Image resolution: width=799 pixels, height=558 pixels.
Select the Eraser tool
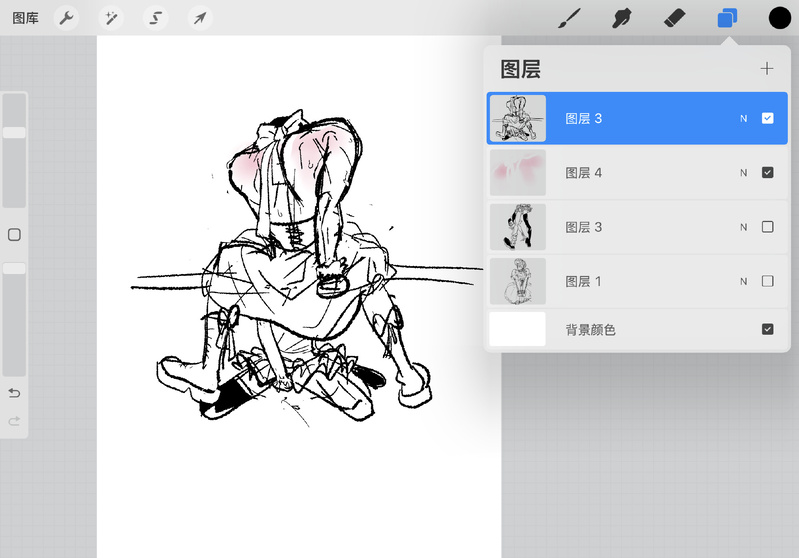pyautogui.click(x=675, y=18)
